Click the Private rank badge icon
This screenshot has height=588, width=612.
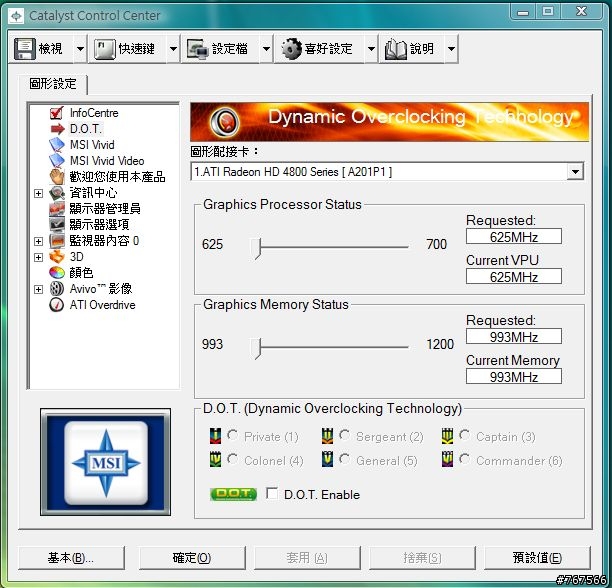tap(215, 436)
